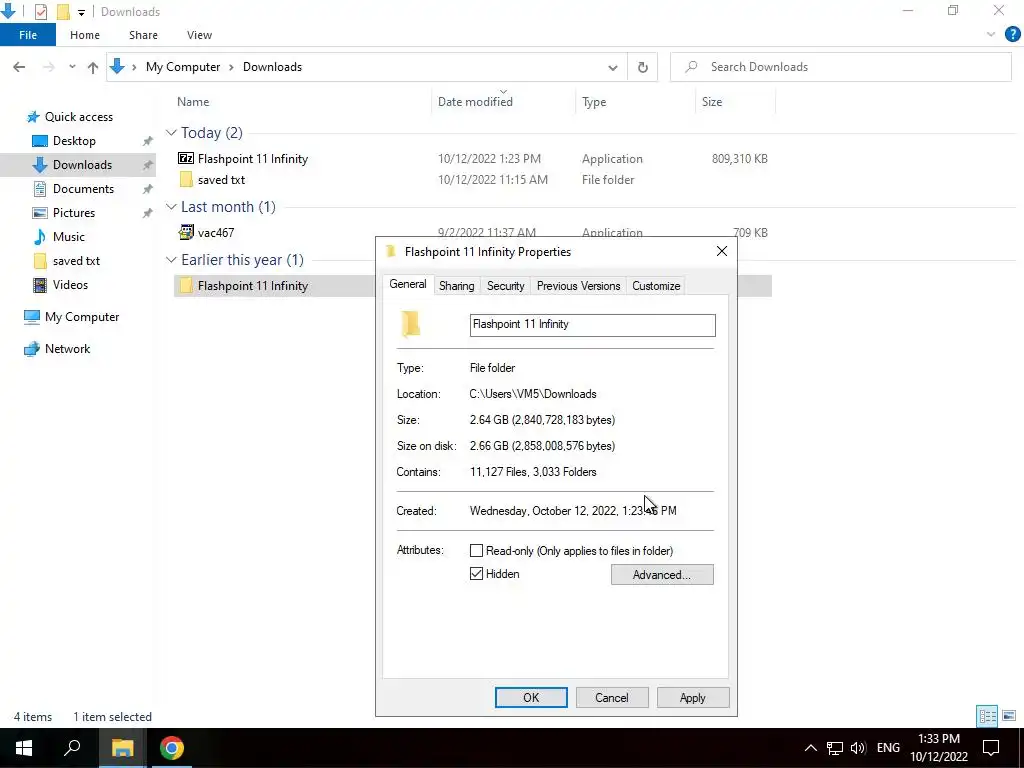Click the Search Downloads box
Viewport: 1024px width, 768px height.
[x=840, y=67]
